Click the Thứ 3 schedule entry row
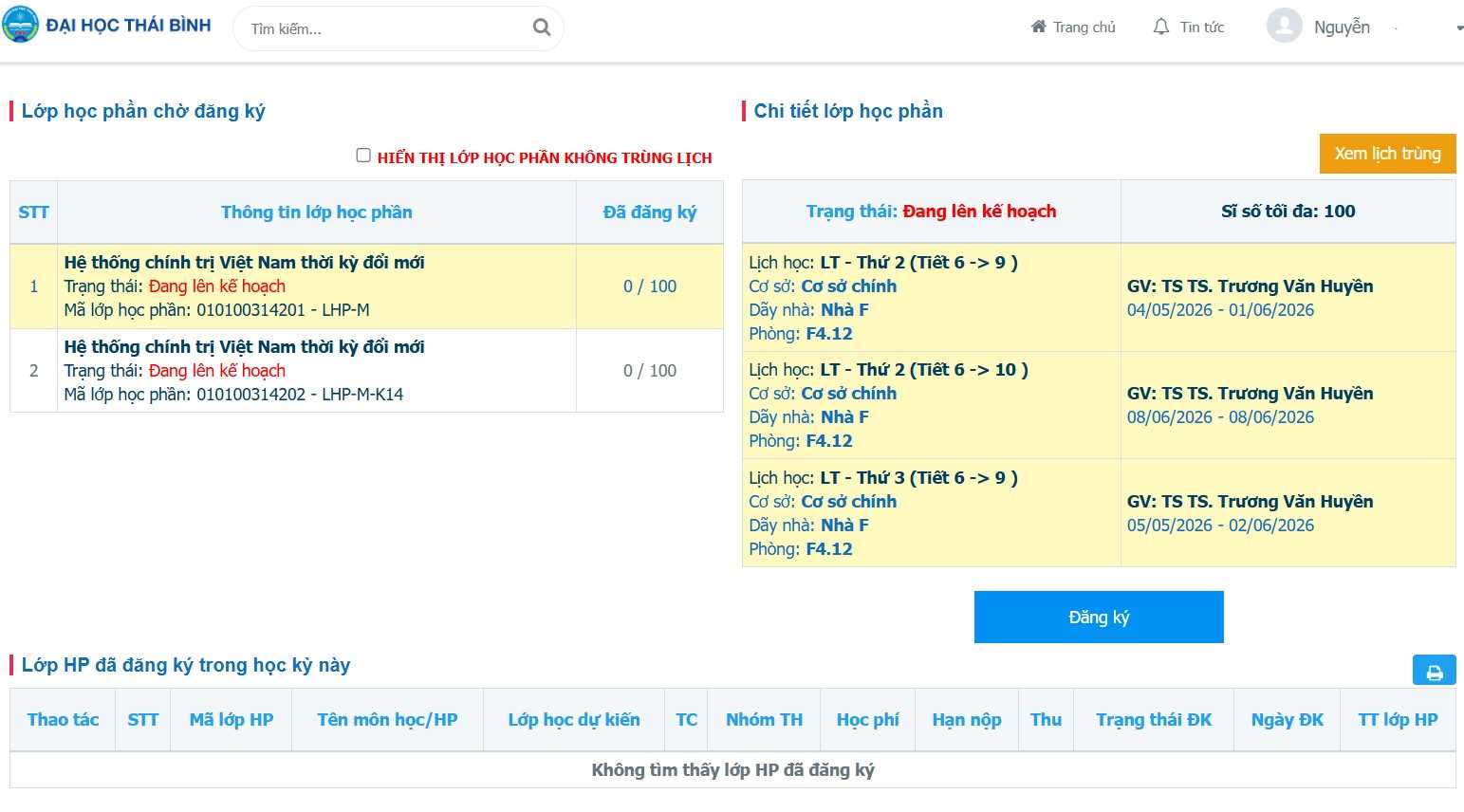 tap(930, 513)
